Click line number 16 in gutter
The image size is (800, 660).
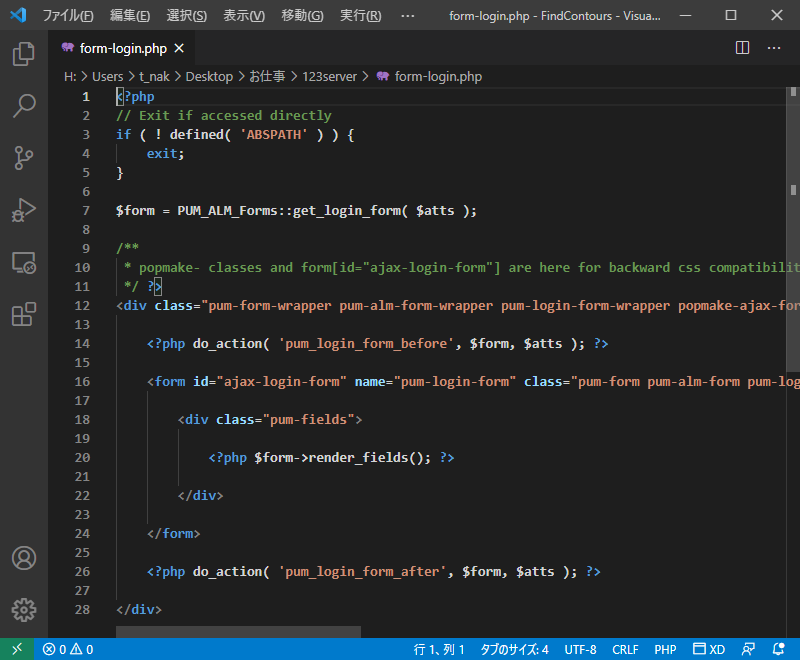(x=82, y=382)
